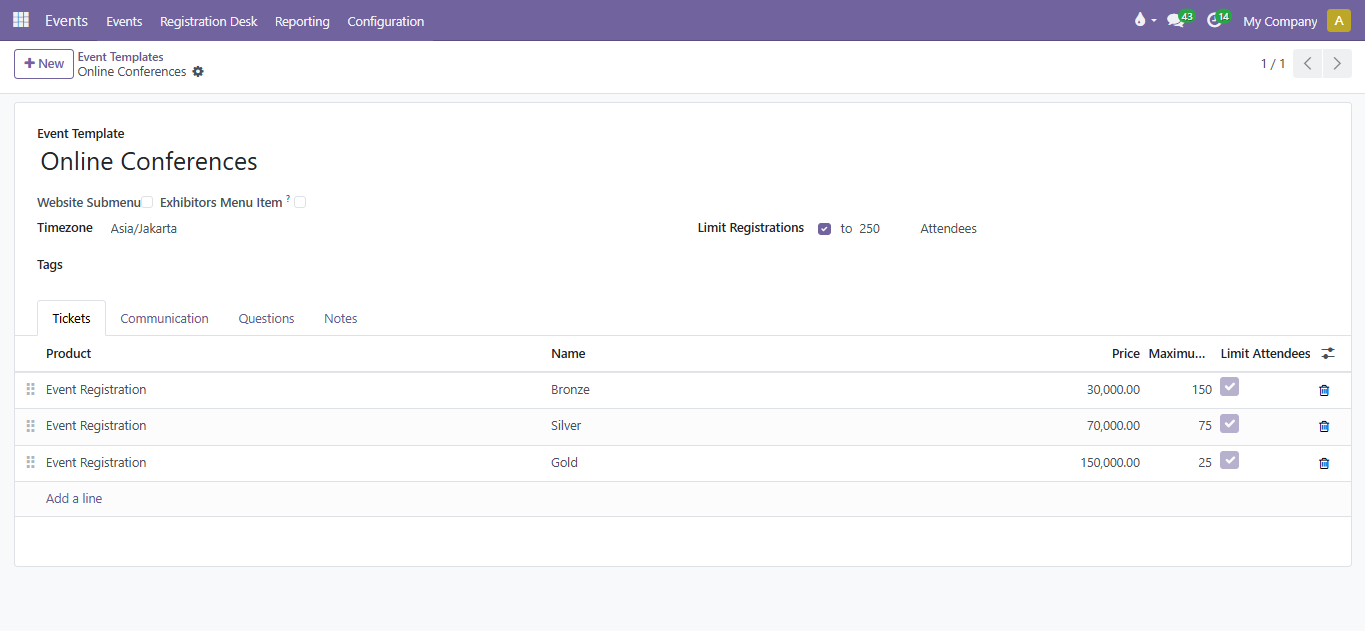The height and width of the screenshot is (631, 1365).
Task: Open the Reporting menu
Action: click(x=302, y=21)
